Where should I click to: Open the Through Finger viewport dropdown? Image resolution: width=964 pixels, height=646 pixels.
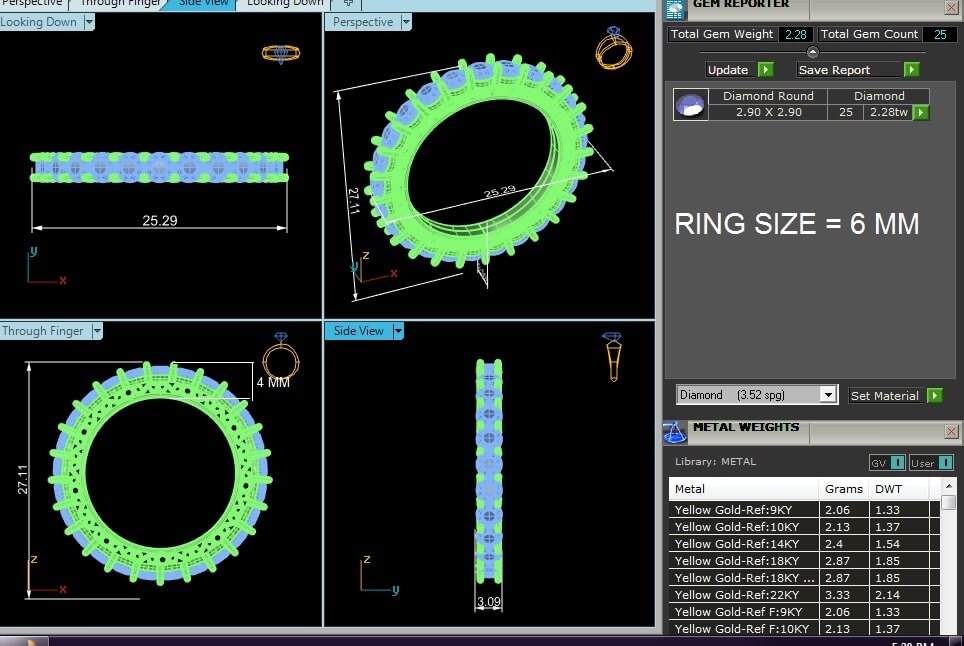coord(96,331)
